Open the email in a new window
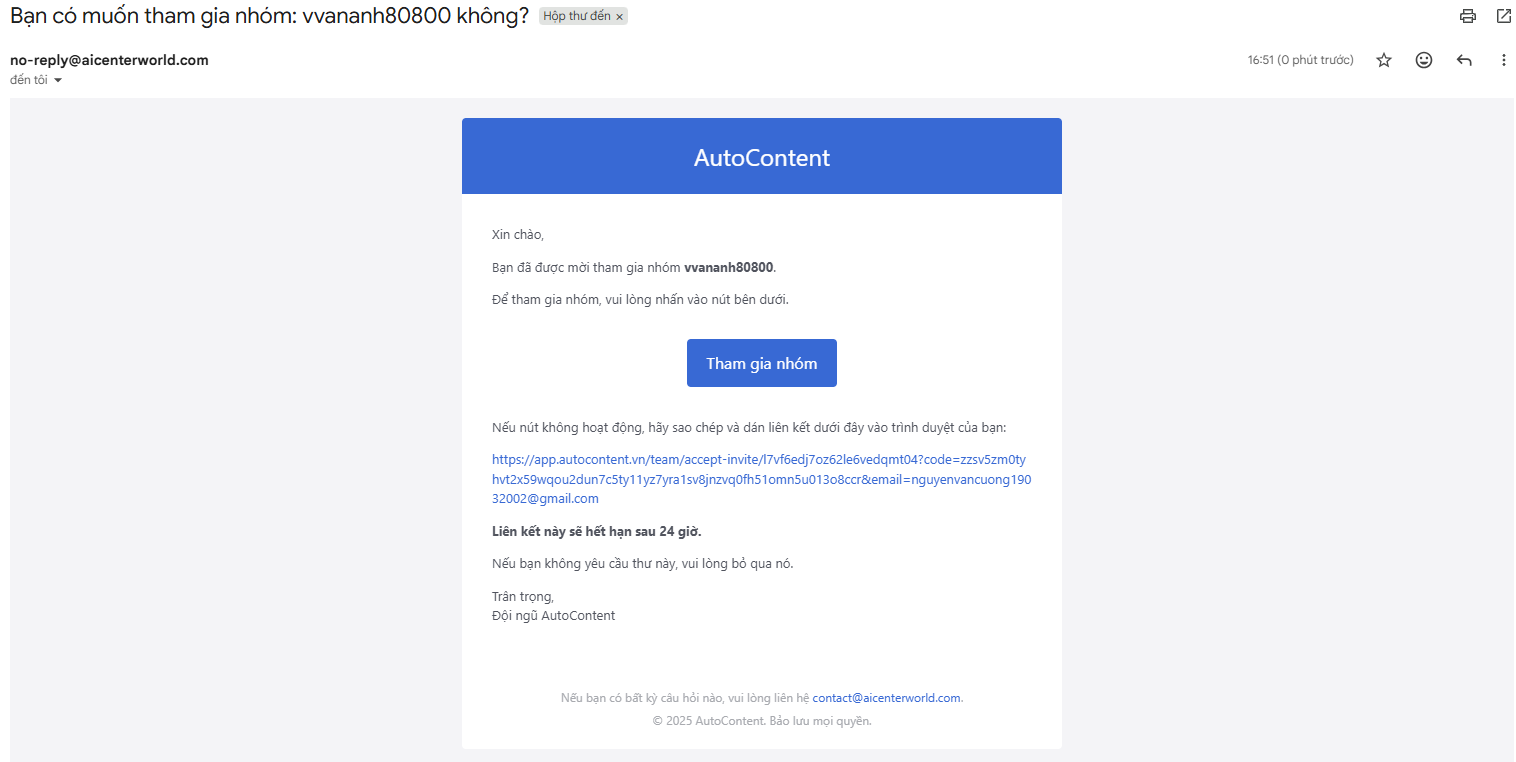 point(1503,16)
